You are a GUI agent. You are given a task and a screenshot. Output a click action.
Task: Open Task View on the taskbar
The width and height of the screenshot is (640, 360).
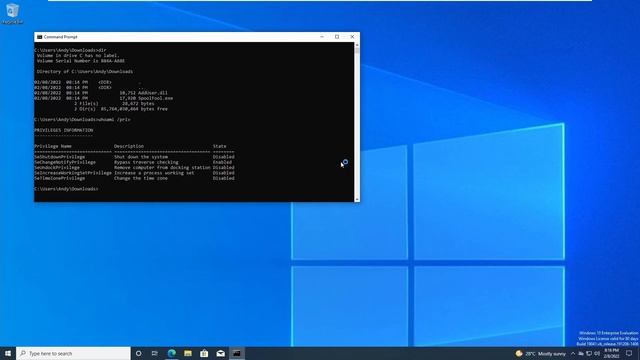click(155, 353)
